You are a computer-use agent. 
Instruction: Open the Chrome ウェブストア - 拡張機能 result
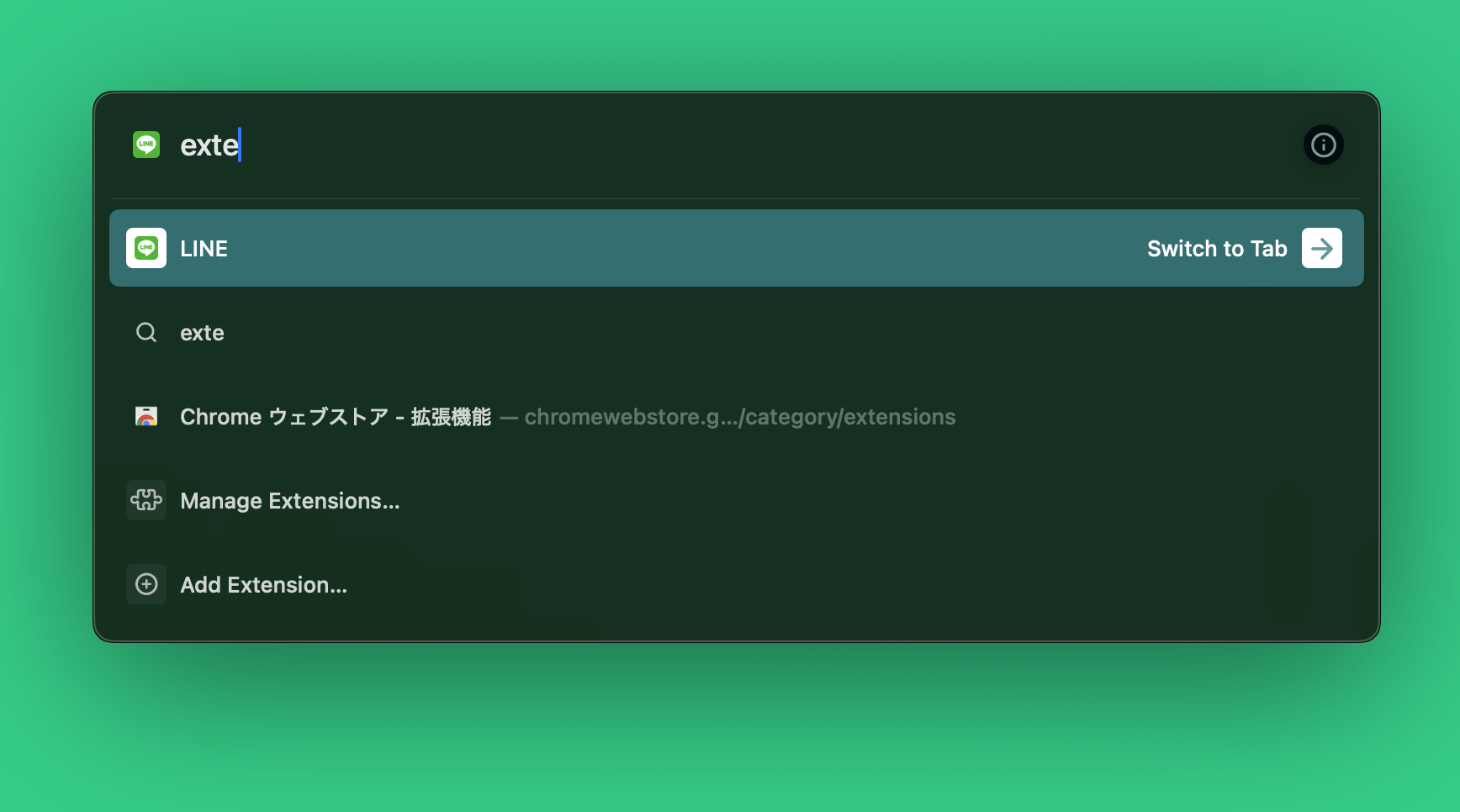pos(736,417)
